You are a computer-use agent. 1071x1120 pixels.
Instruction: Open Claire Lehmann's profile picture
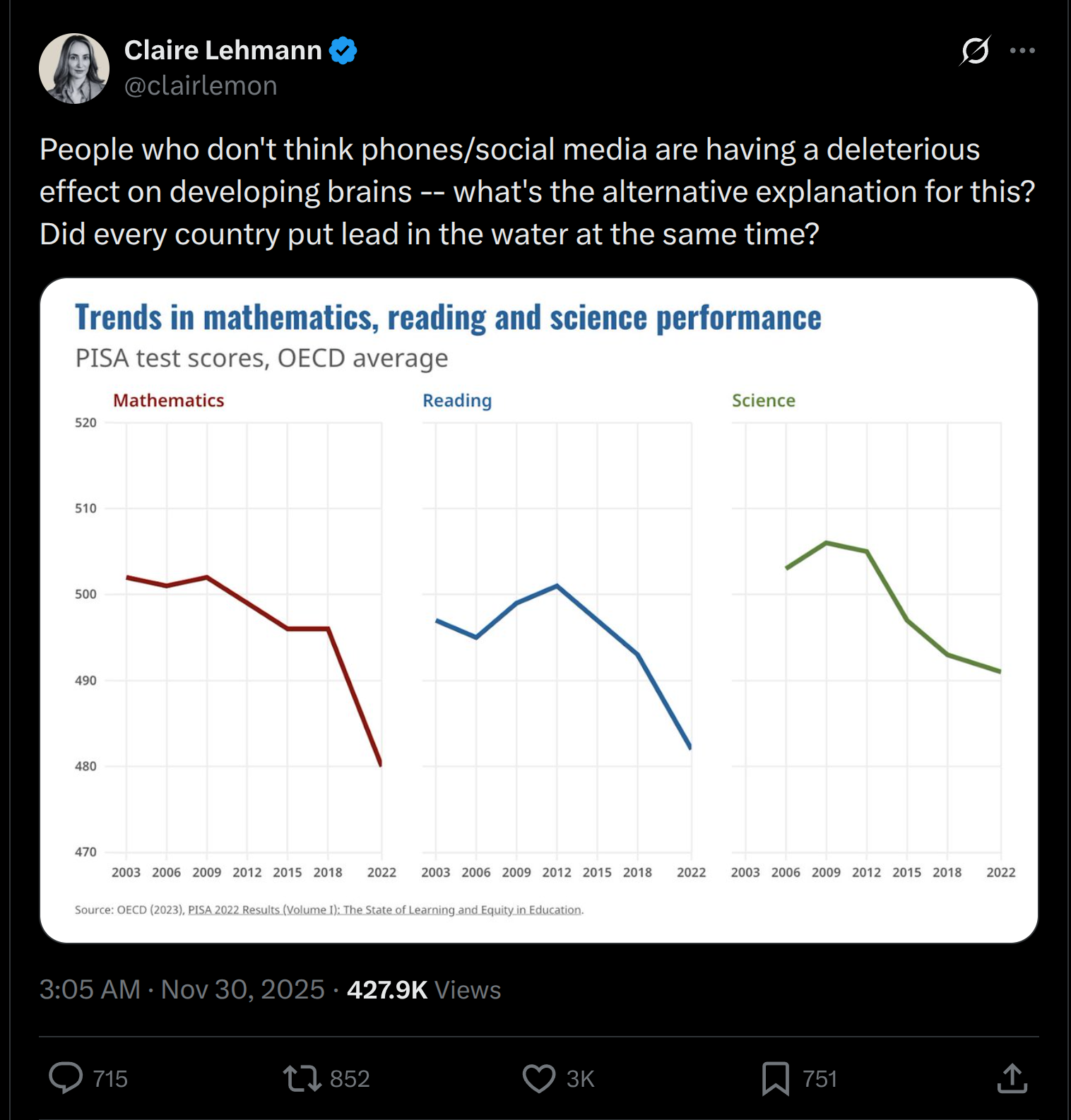[x=74, y=68]
